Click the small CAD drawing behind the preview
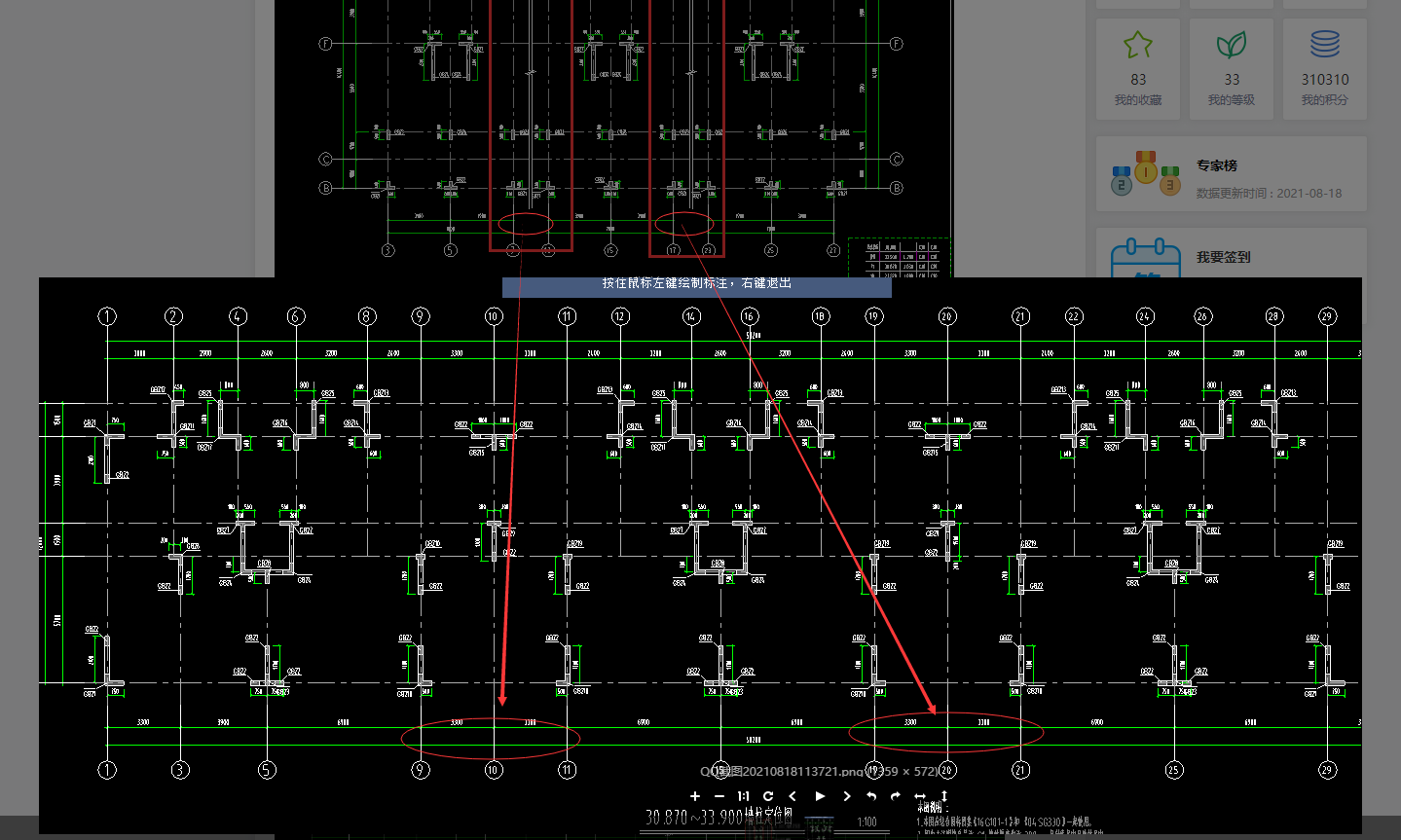 click(613, 138)
